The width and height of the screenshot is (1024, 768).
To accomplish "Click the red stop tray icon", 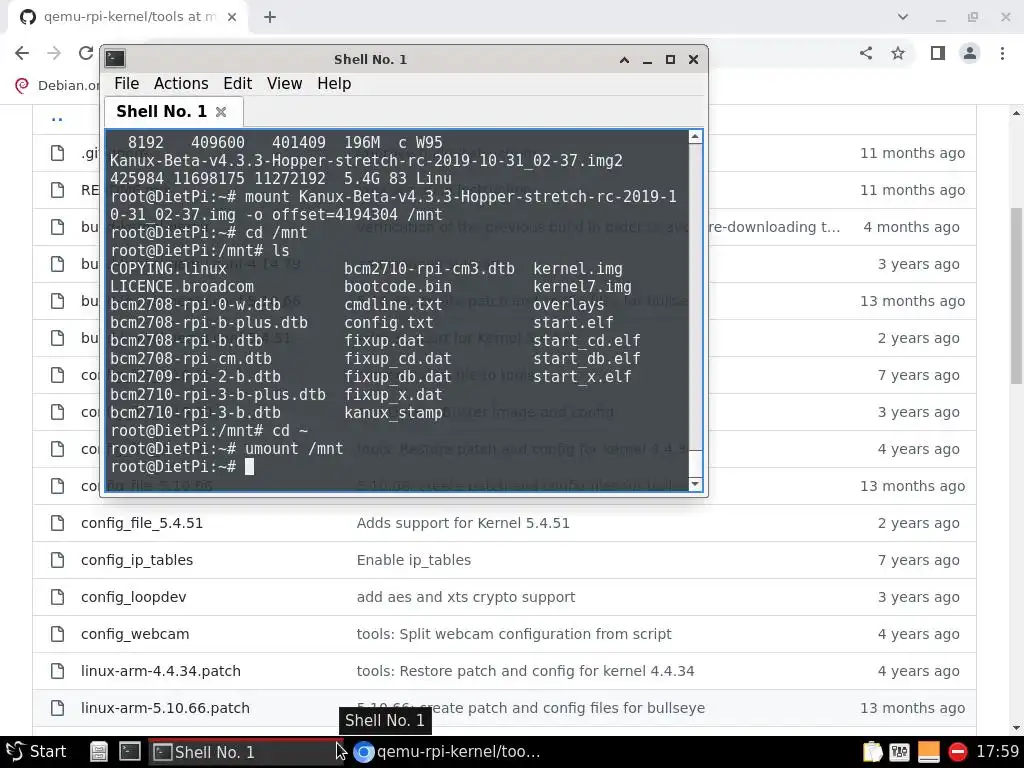I will (x=957, y=752).
